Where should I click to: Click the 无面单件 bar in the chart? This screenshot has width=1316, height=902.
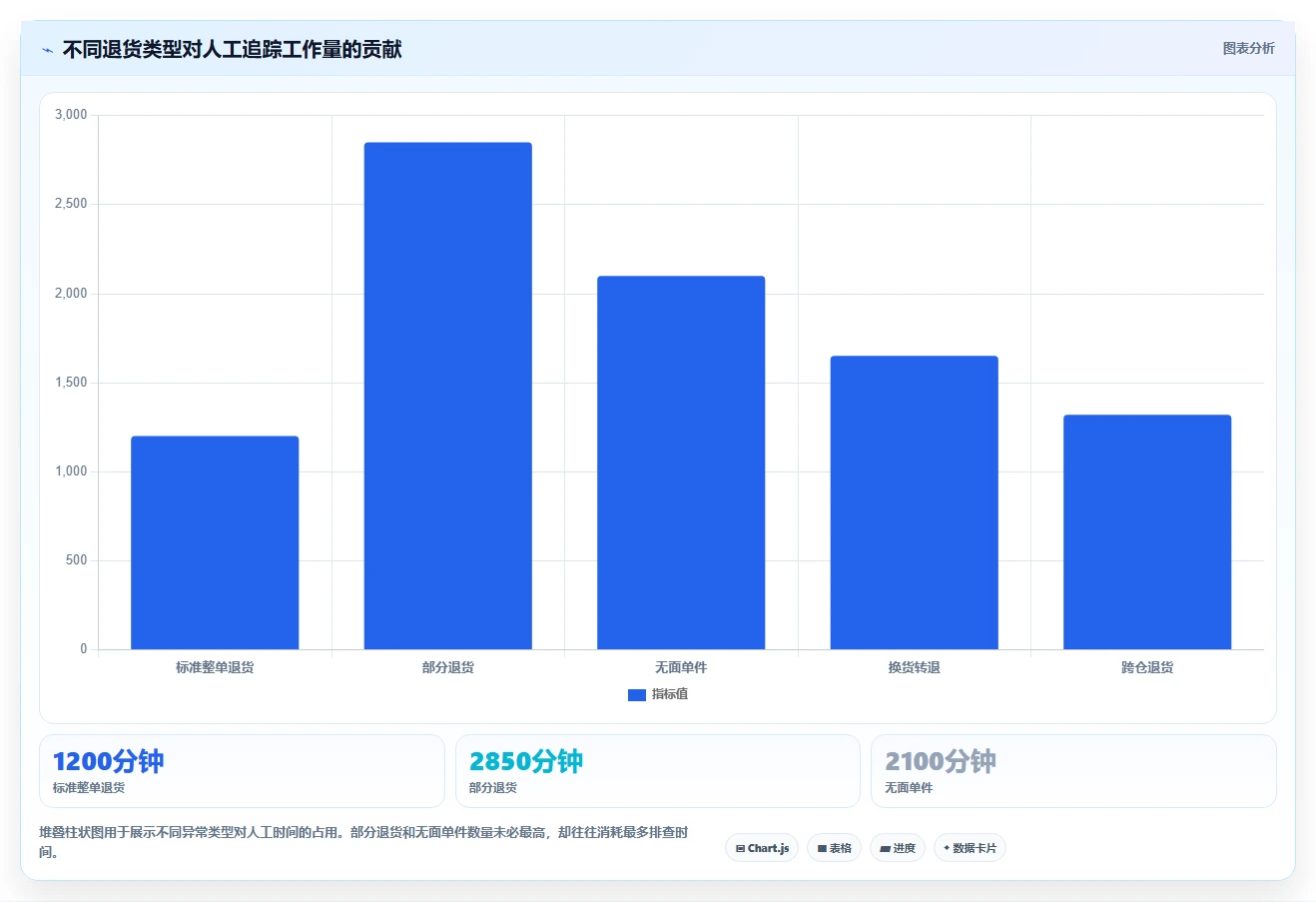681,462
